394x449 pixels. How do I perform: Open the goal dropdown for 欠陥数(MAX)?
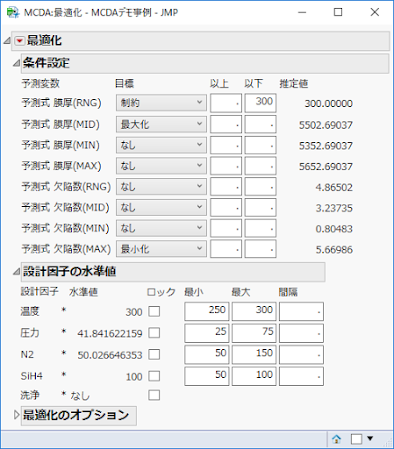click(x=161, y=249)
